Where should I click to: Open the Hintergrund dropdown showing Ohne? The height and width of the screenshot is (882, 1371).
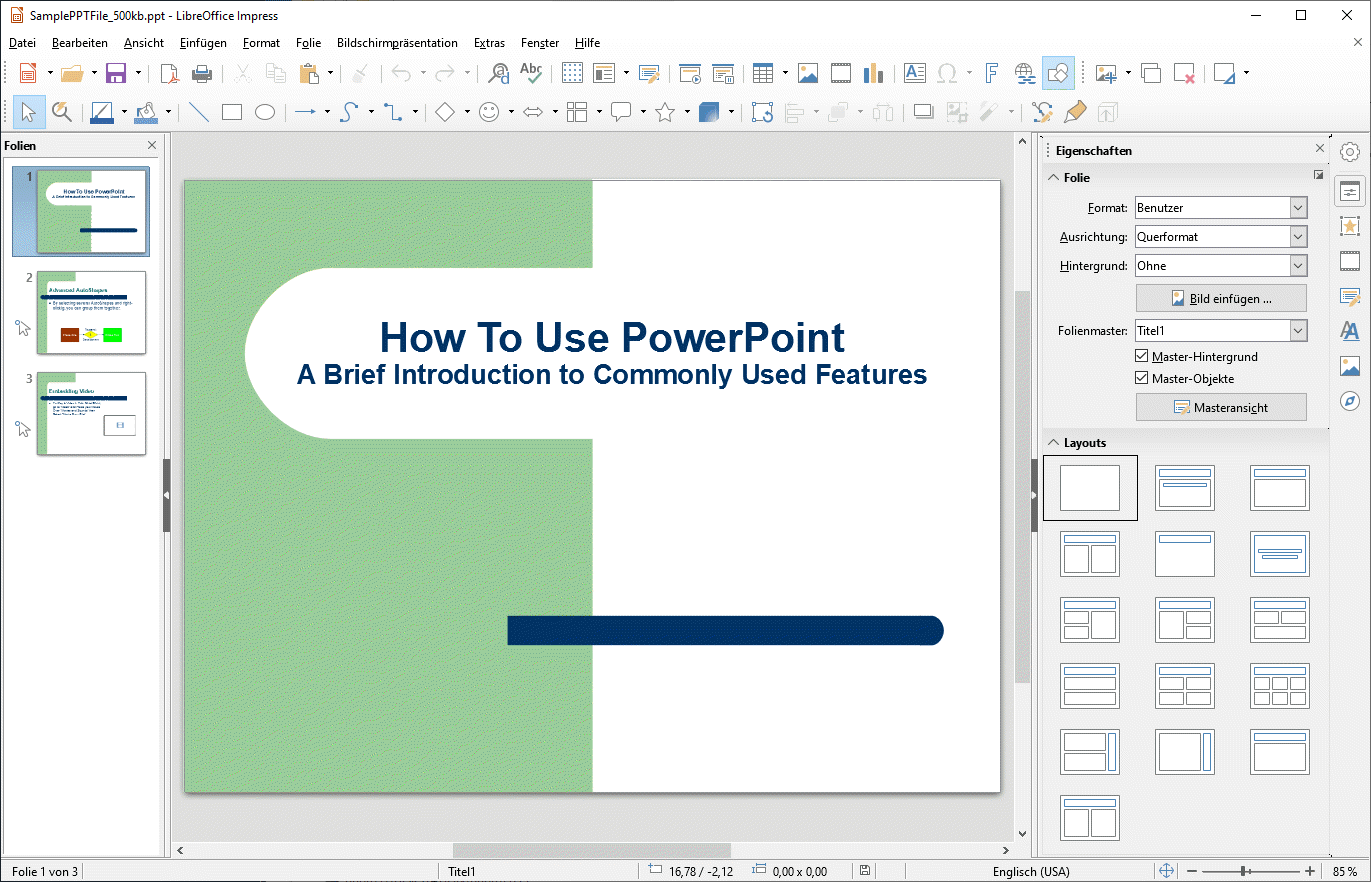(x=1221, y=266)
